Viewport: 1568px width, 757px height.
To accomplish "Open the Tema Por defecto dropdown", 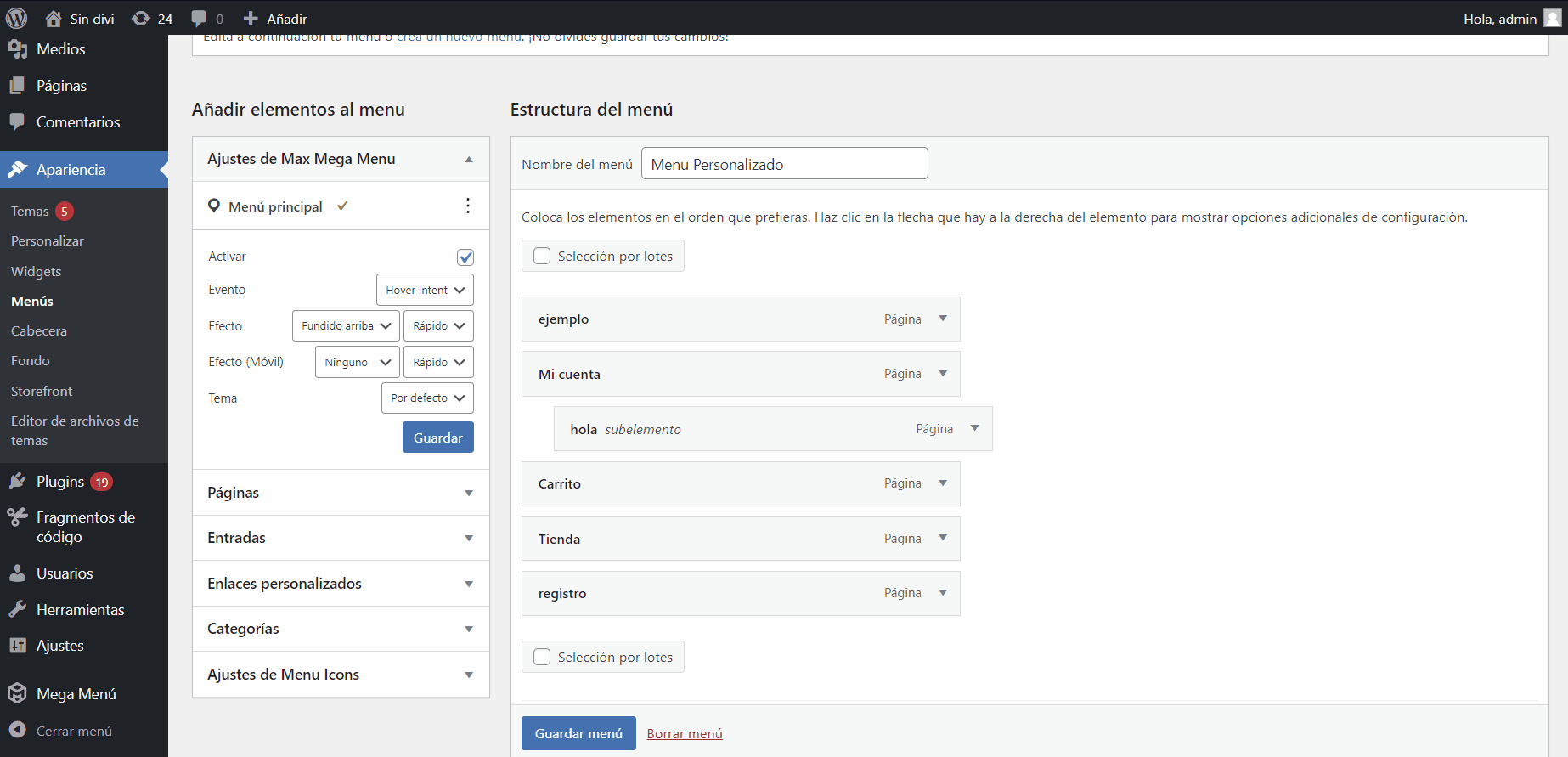I will pyautogui.click(x=427, y=398).
